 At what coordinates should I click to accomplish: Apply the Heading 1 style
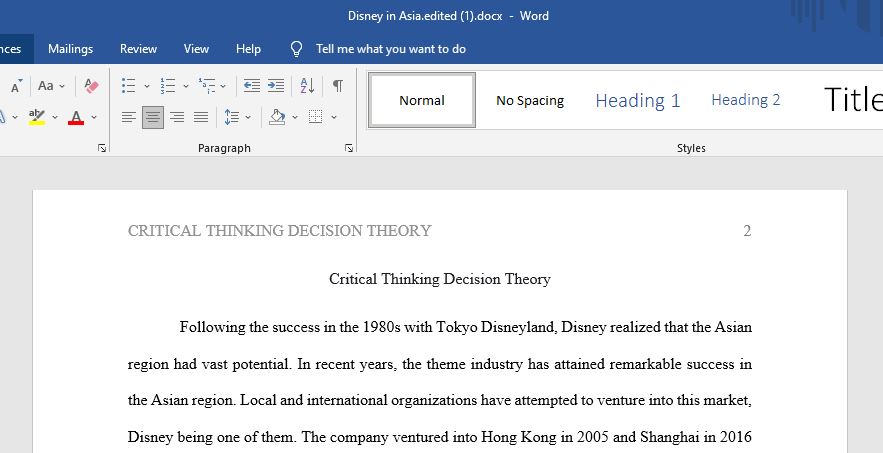[x=638, y=100]
